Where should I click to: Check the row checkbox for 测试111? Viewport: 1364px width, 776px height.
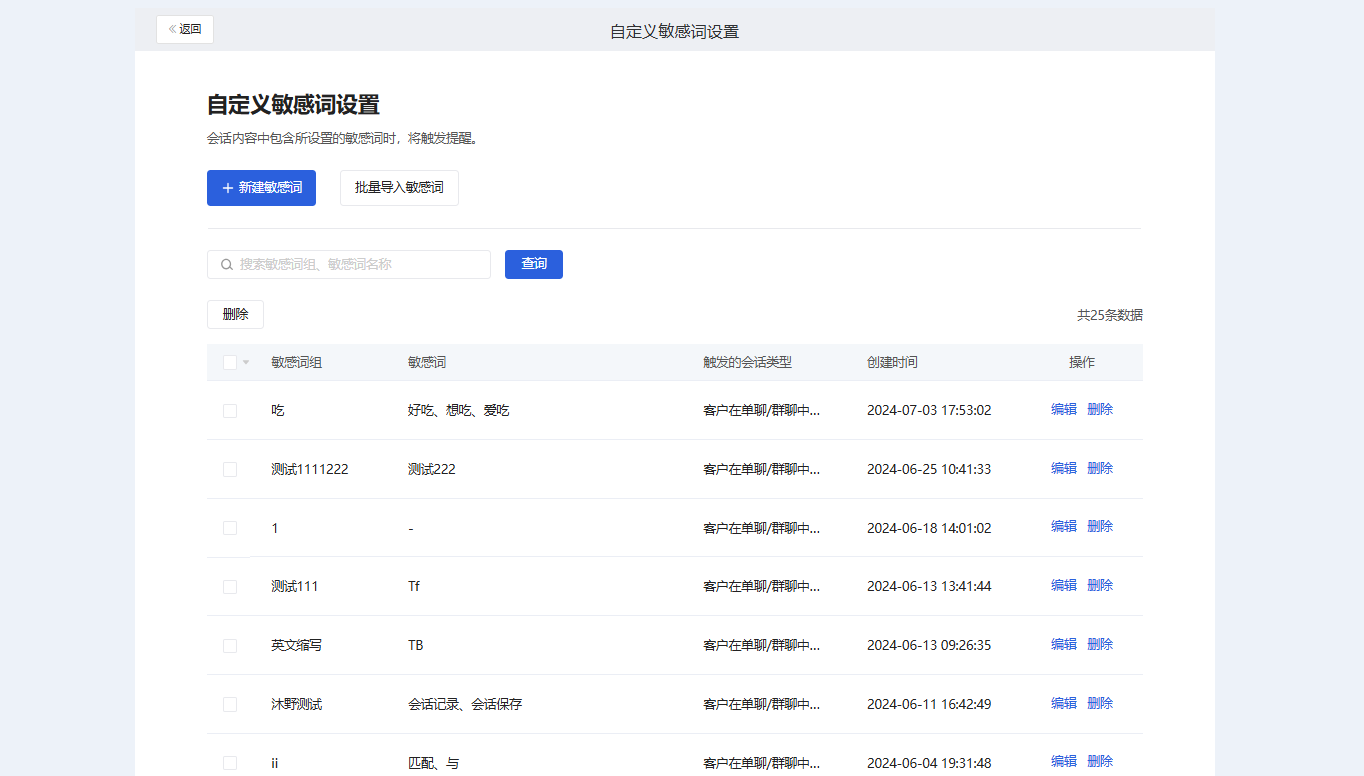[x=230, y=586]
